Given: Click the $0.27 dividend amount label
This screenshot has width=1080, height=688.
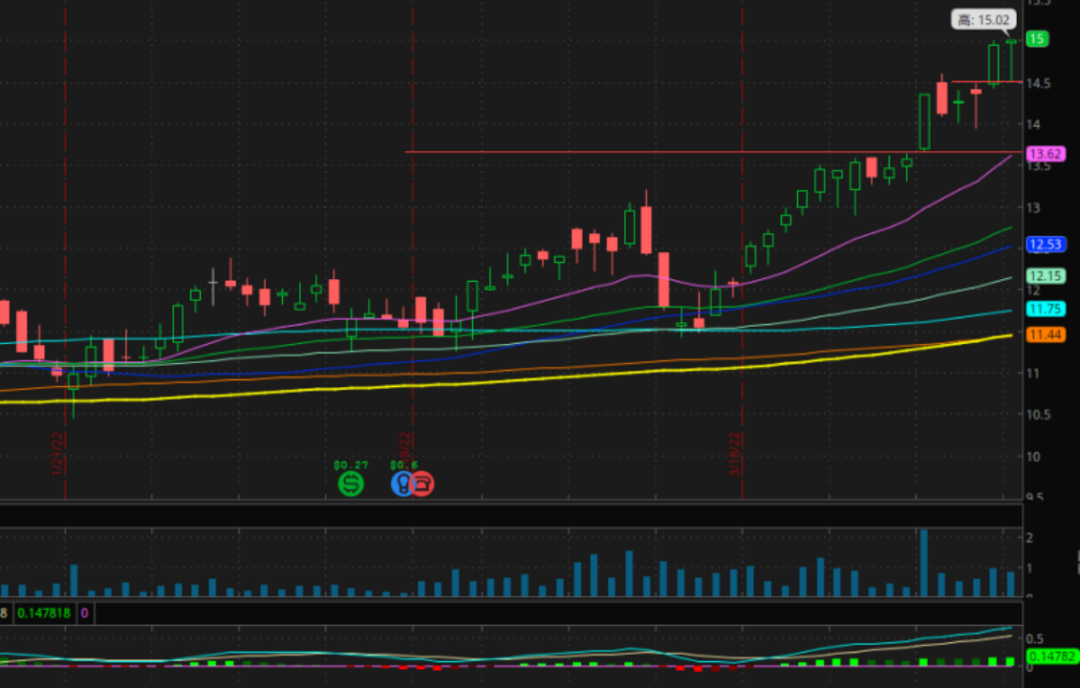Looking at the screenshot, I should pyautogui.click(x=350, y=465).
